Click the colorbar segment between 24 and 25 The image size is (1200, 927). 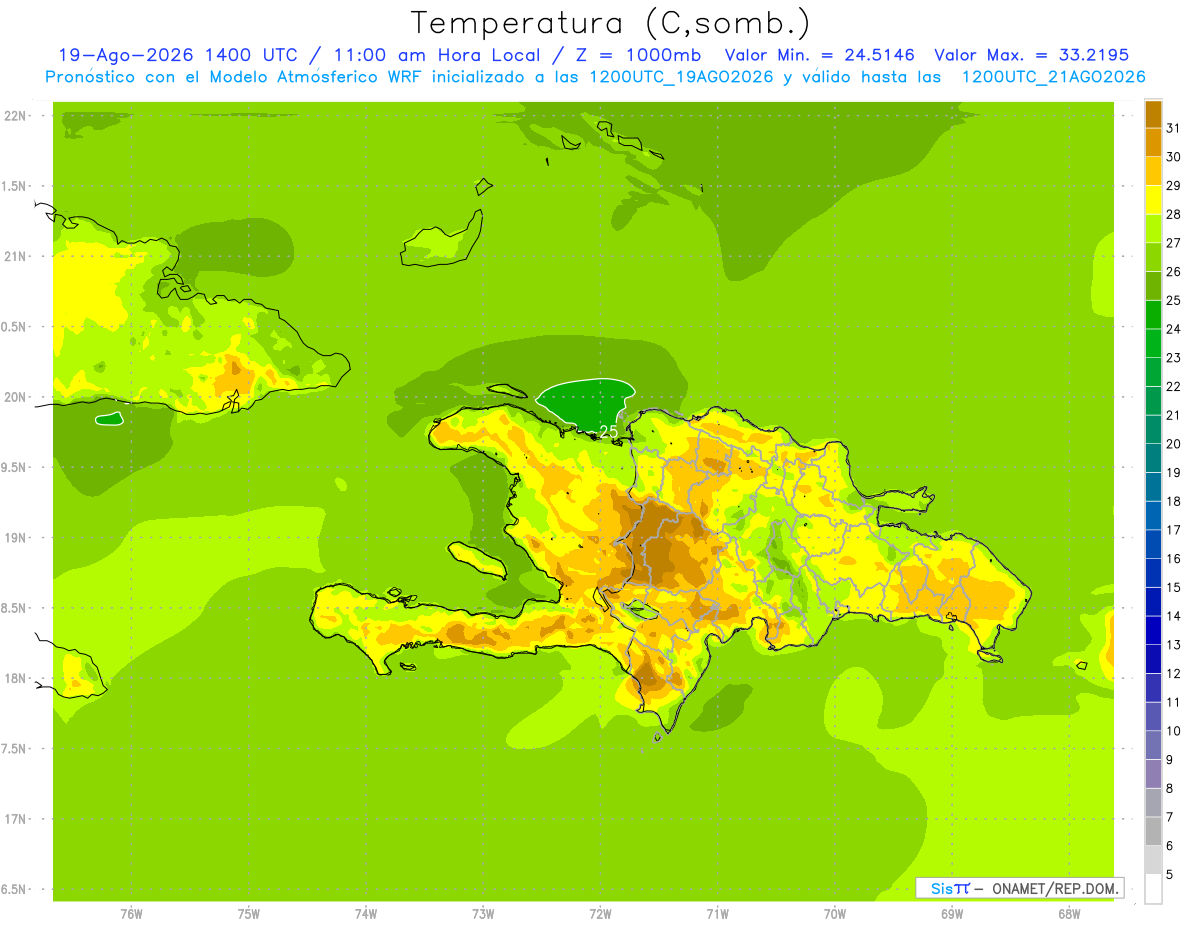1153,314
